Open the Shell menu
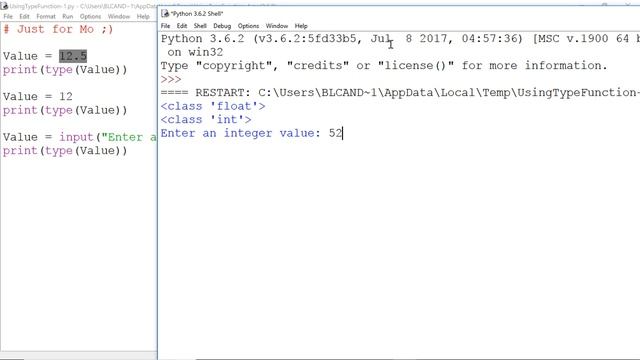 [200, 26]
